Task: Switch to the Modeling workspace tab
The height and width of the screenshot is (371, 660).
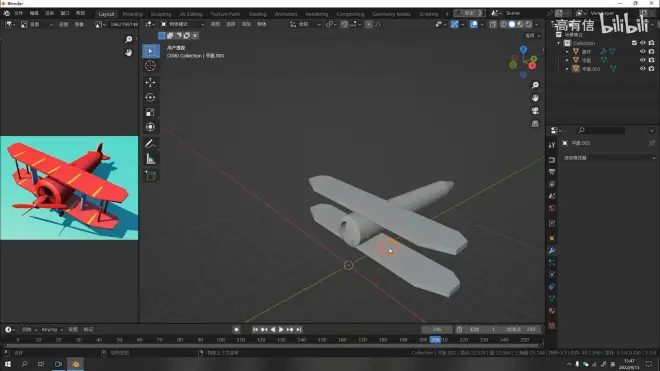Action: (x=133, y=14)
